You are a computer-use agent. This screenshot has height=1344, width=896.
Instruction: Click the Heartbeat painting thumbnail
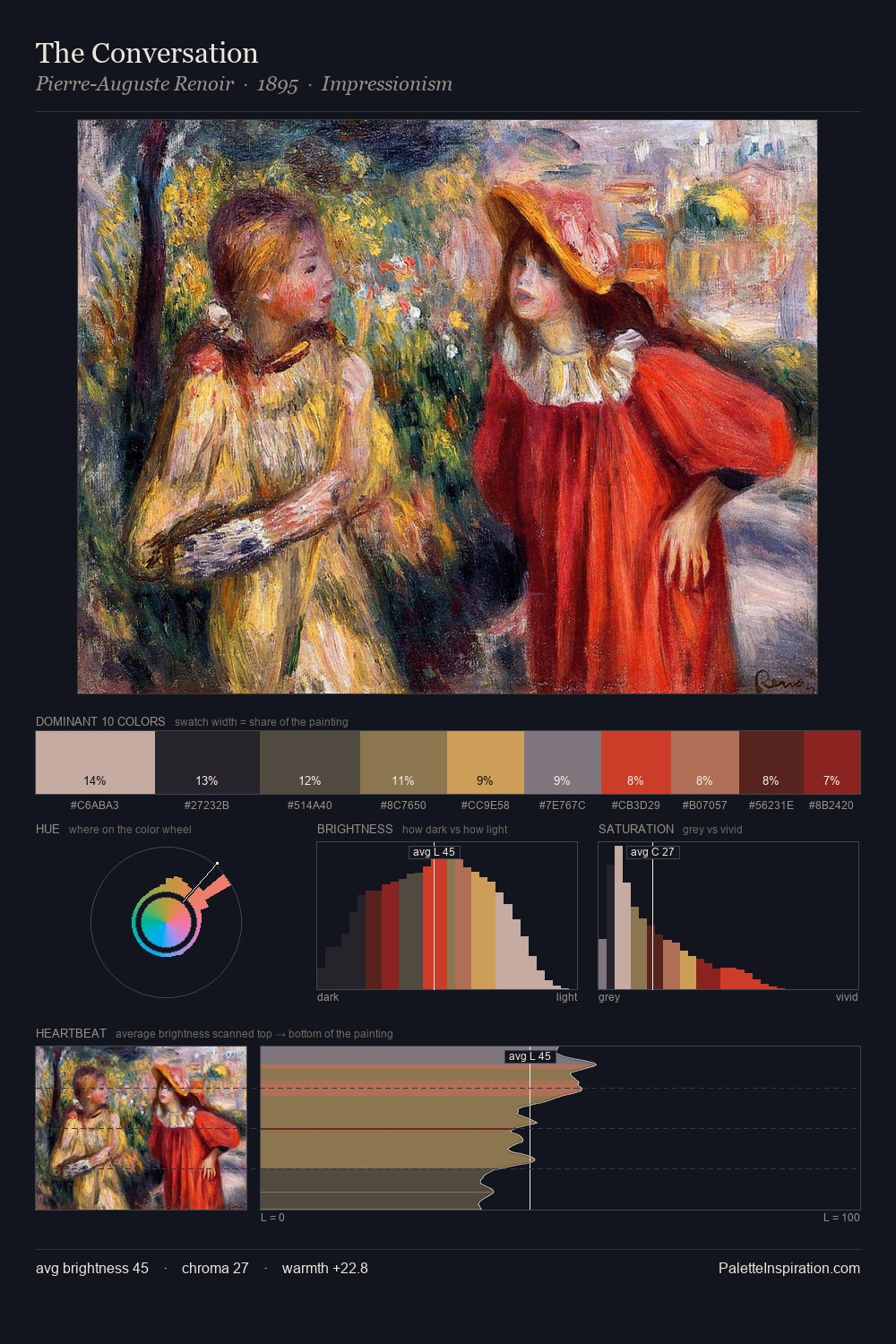coord(141,1128)
